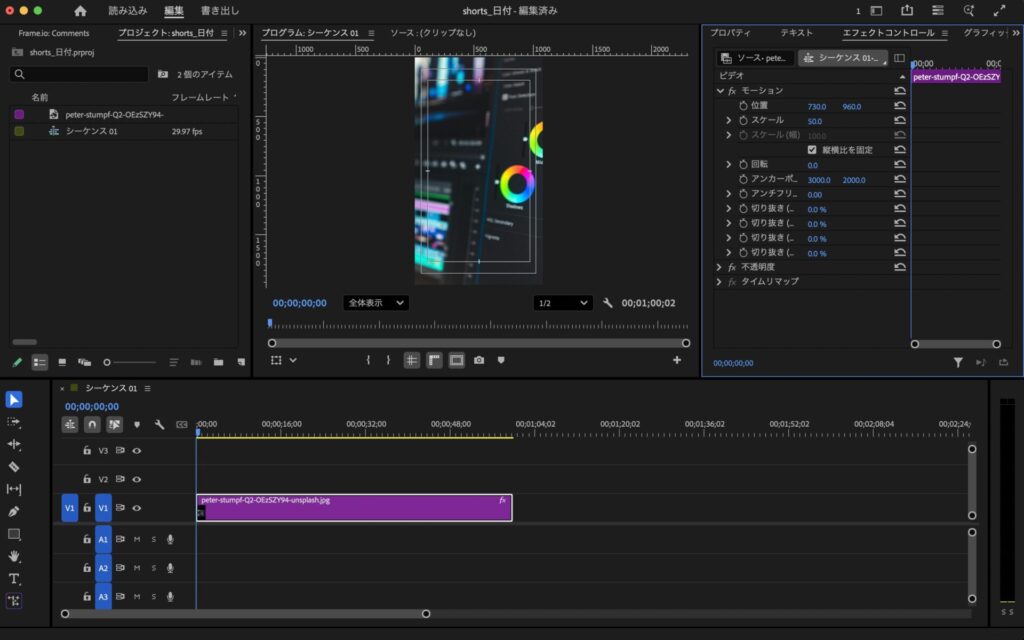Click the Home icon in top bar
1024x640 pixels.
pos(80,11)
